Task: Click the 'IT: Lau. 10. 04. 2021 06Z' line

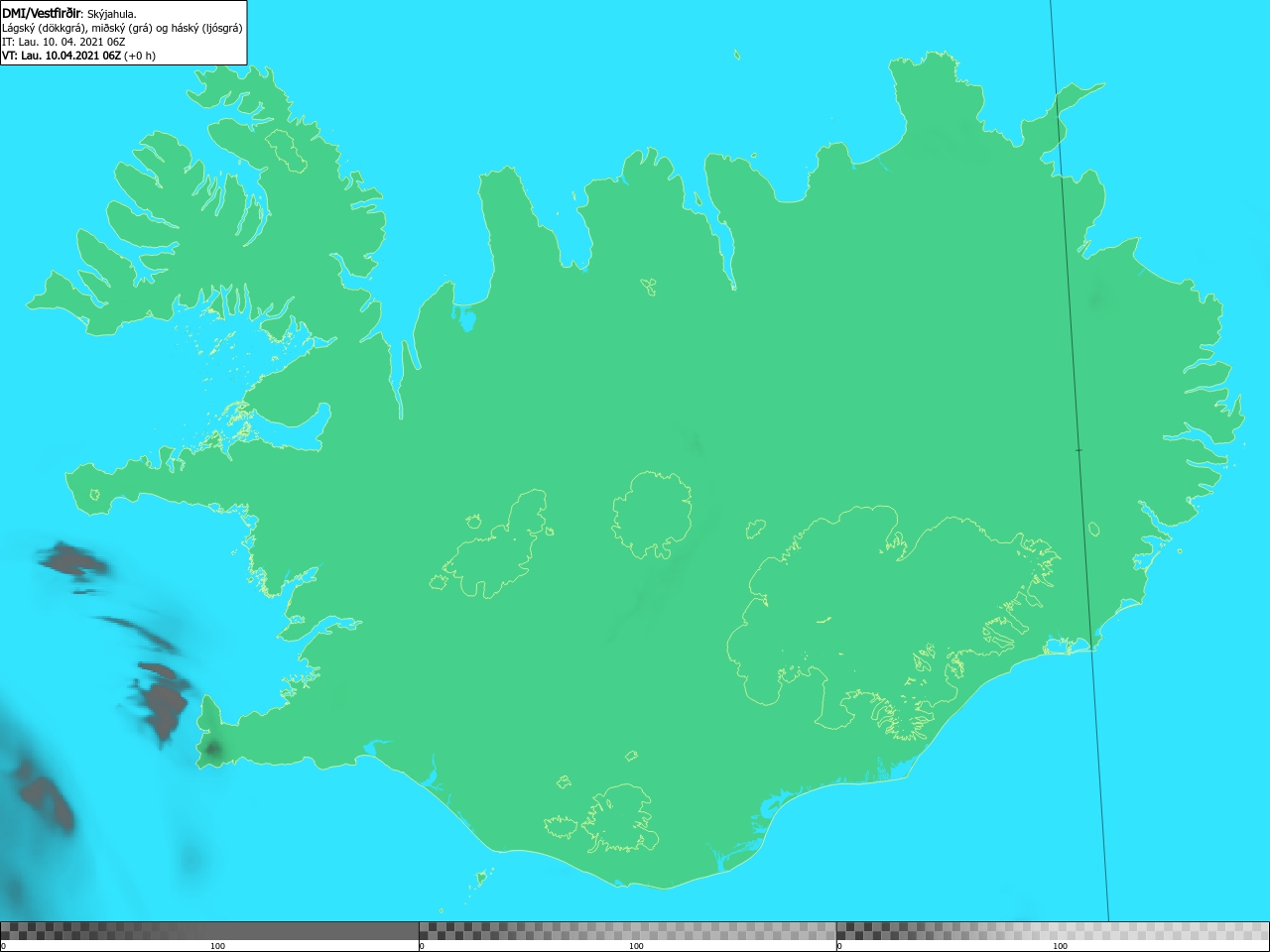Action: pyautogui.click(x=63, y=42)
